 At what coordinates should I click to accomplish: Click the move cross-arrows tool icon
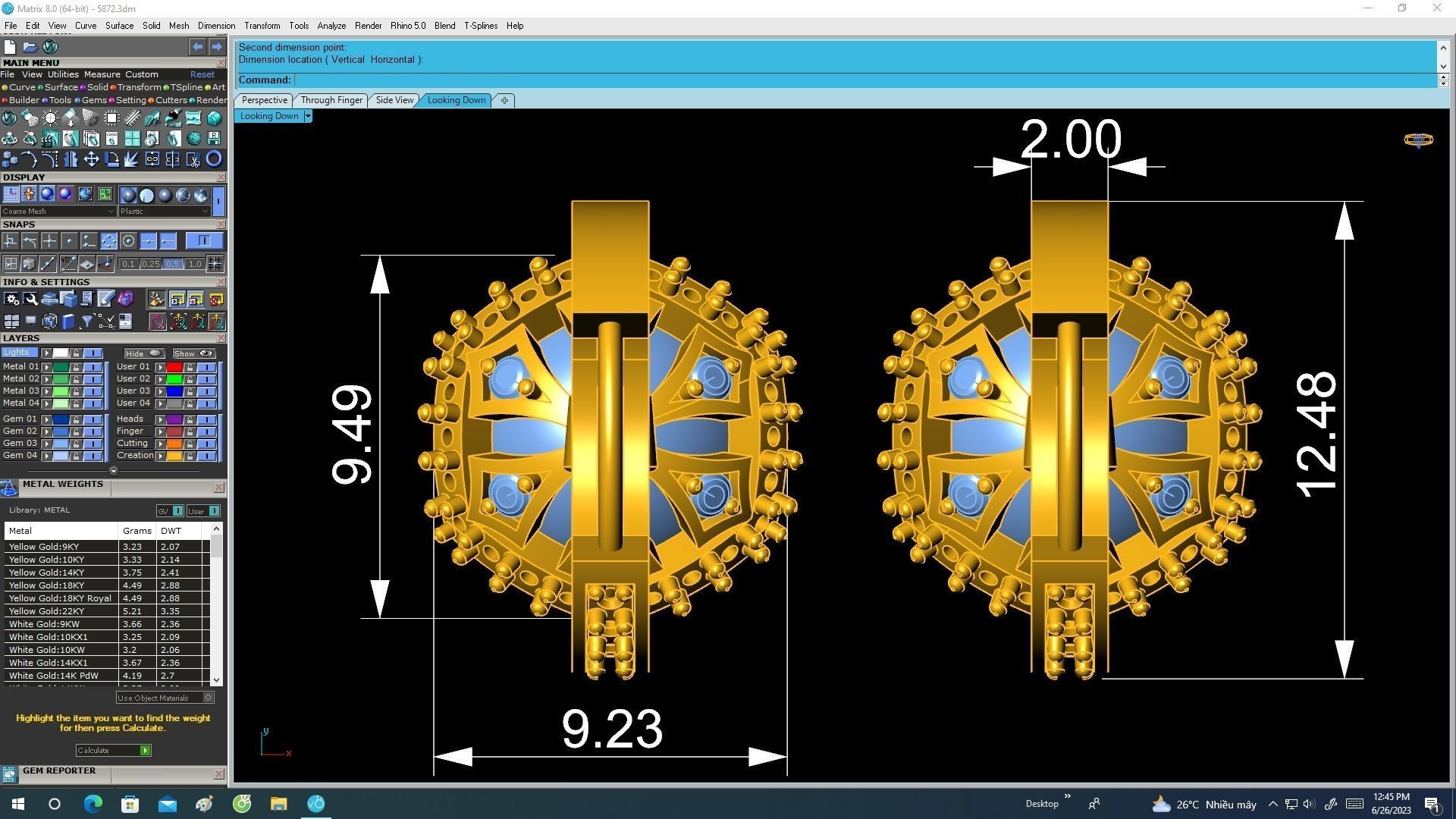coord(91,158)
